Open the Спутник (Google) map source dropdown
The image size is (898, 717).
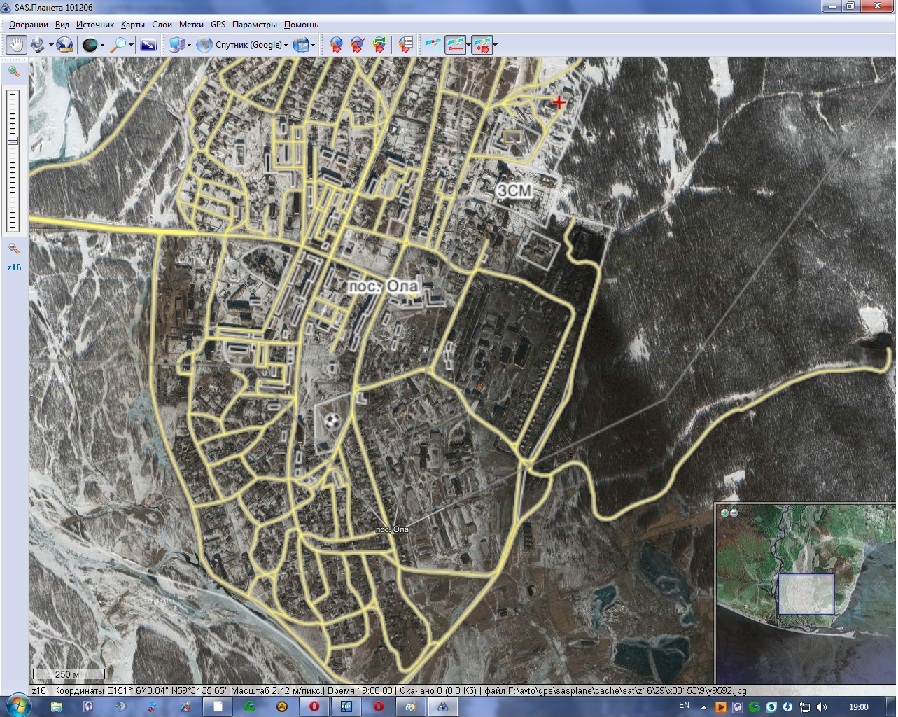click(x=243, y=44)
